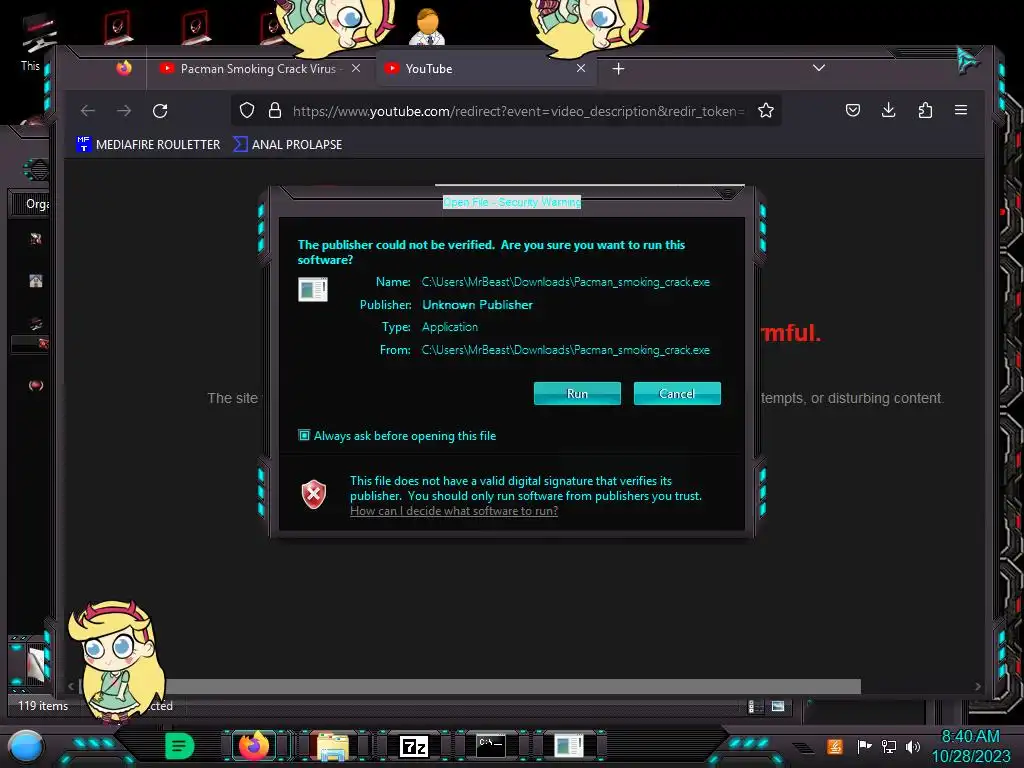The width and height of the screenshot is (1024, 768).
Task: Bookmark this page with star icon
Action: [765, 111]
